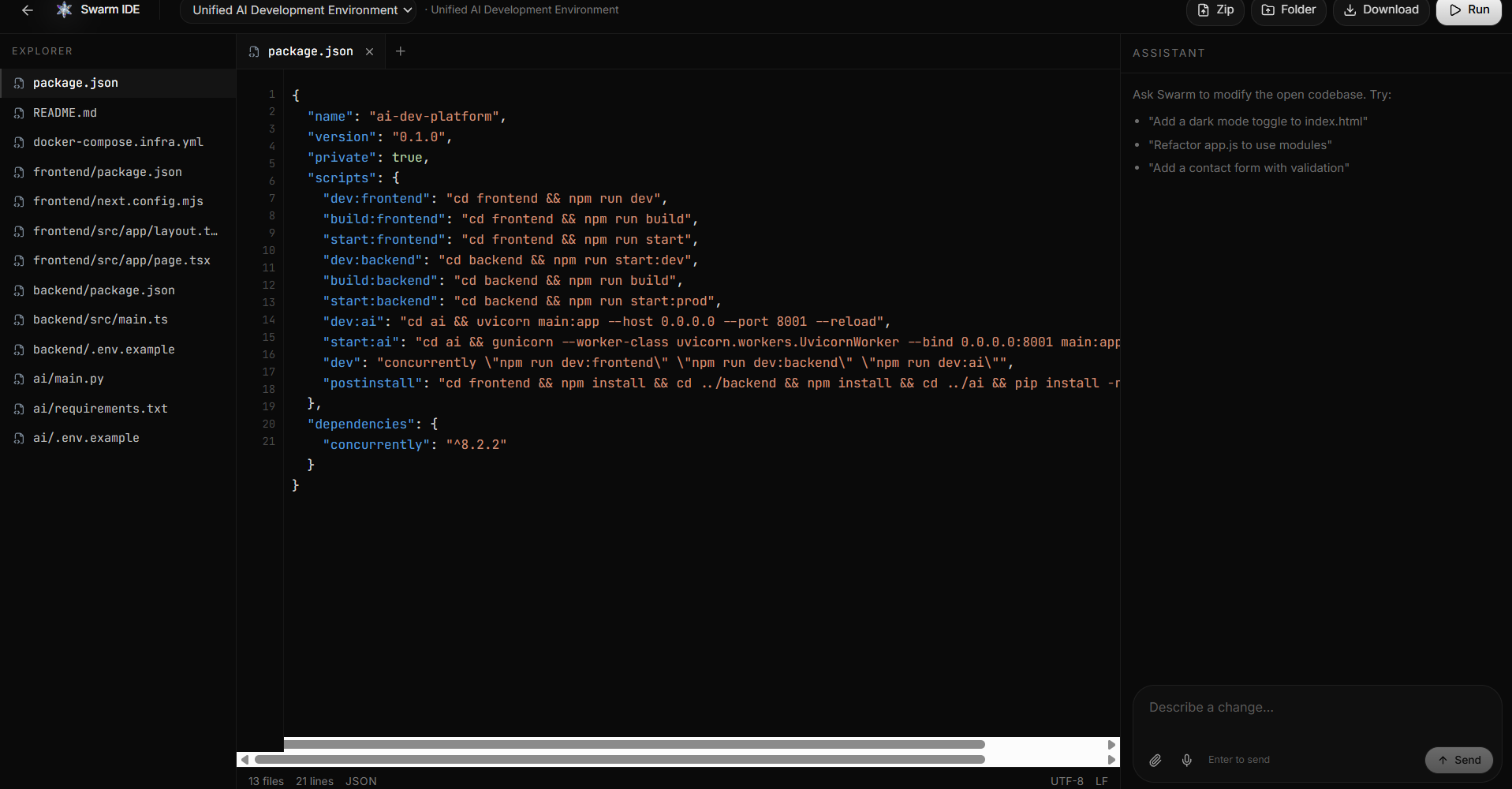Add a new tab with plus icon

tap(401, 51)
